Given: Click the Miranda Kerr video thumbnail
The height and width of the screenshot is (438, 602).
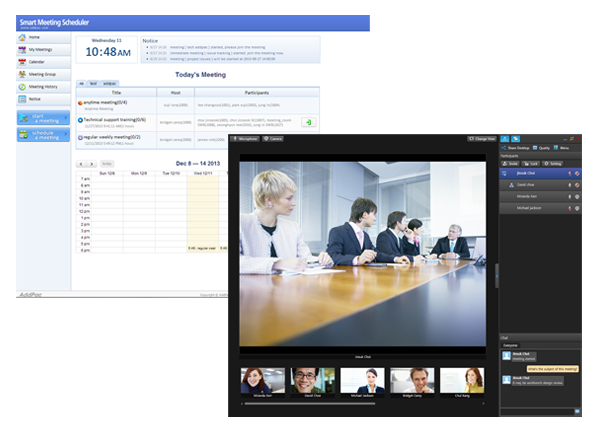Looking at the screenshot, I should click(x=263, y=380).
